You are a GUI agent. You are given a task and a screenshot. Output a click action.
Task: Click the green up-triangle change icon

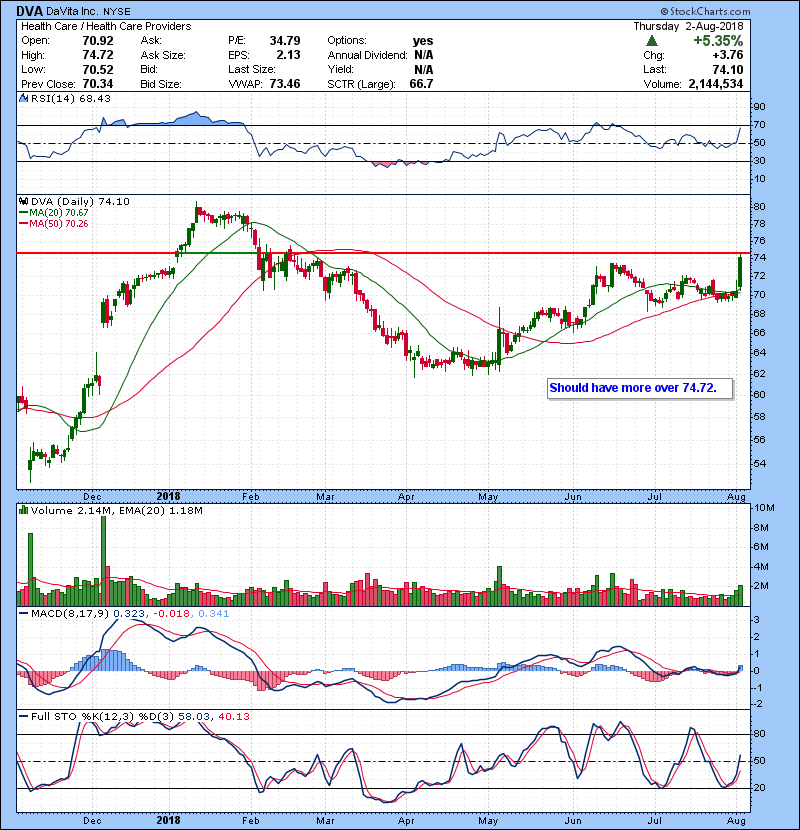coord(652,41)
